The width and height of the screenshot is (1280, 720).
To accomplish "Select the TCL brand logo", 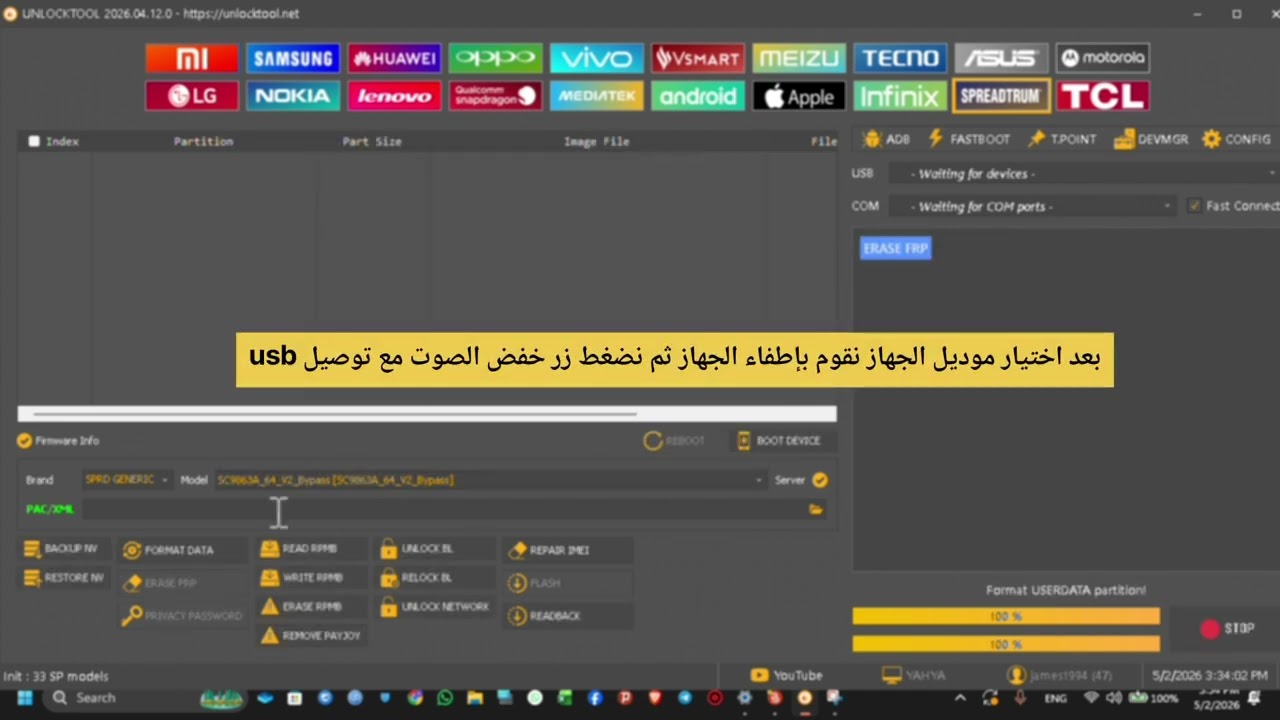I will tap(1102, 96).
